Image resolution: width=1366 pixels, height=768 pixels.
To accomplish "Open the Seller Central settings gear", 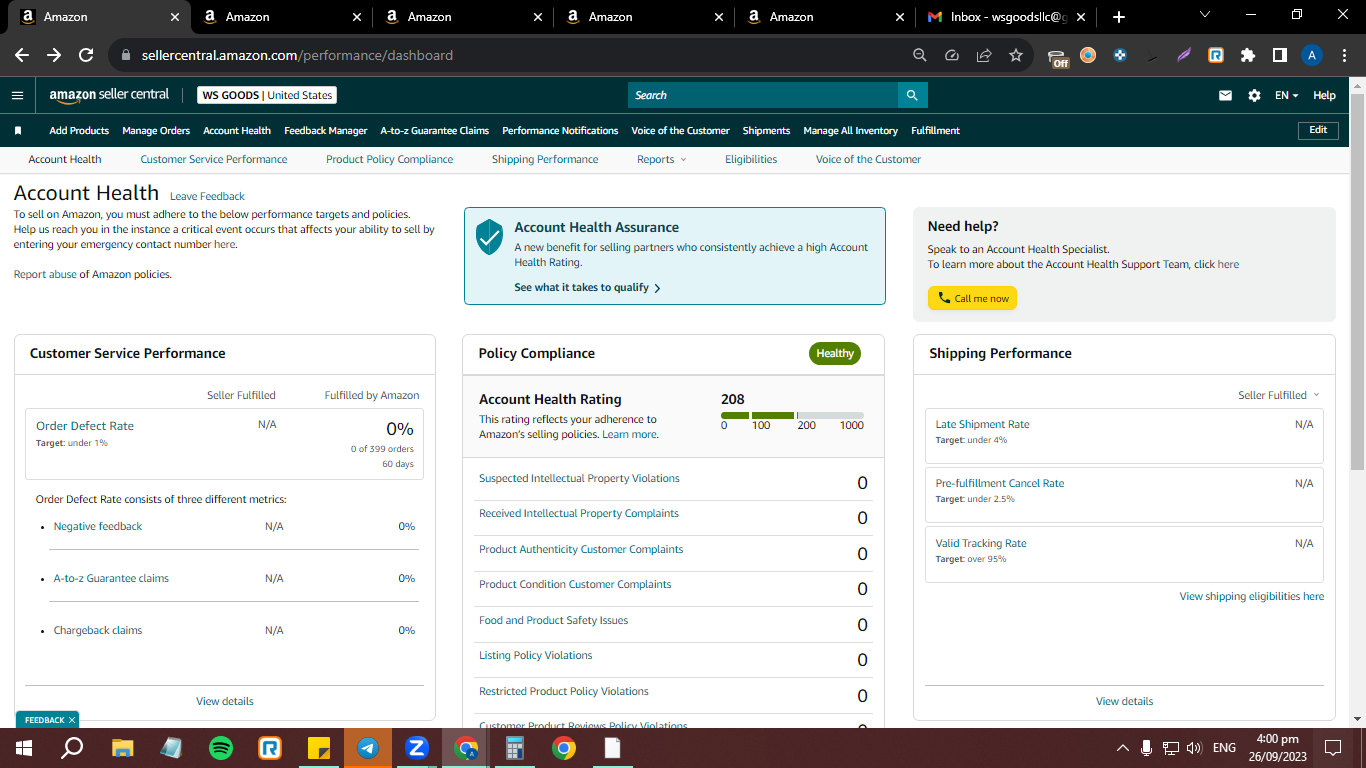I will [x=1254, y=95].
